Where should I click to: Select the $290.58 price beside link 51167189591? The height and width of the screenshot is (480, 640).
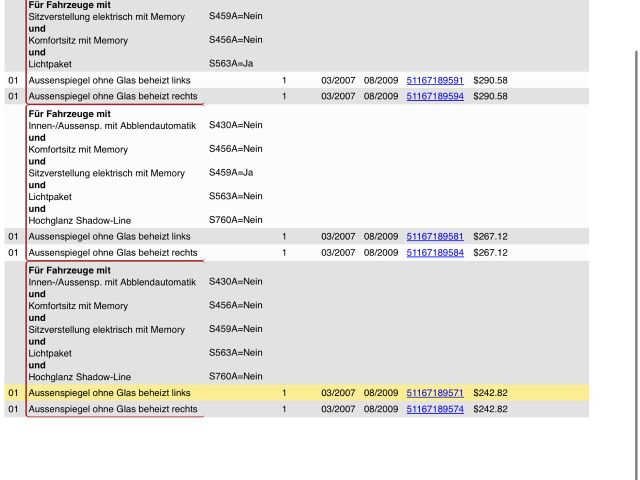[490, 80]
